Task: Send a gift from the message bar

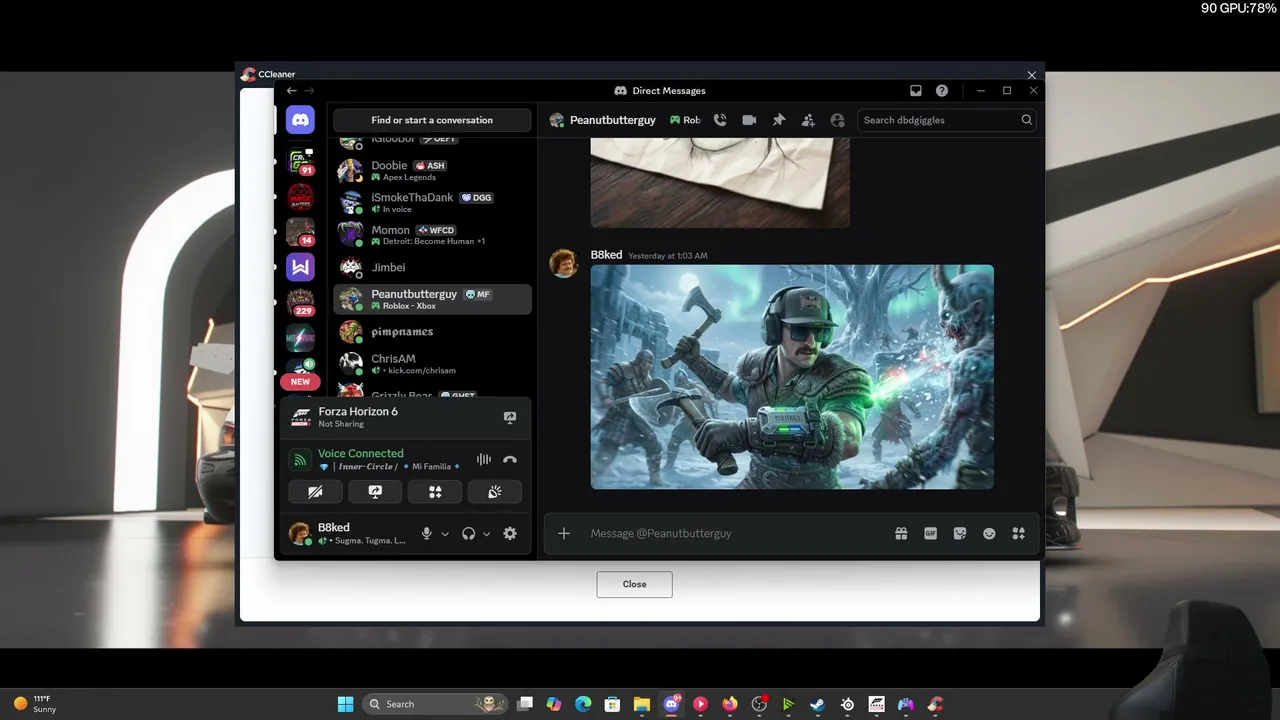Action: 901,534
